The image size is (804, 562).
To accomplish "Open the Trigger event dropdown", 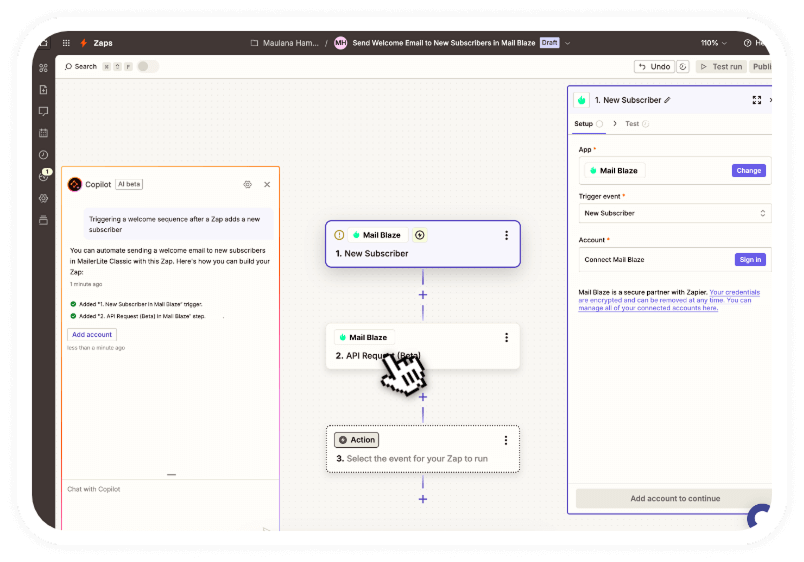I will (x=675, y=213).
